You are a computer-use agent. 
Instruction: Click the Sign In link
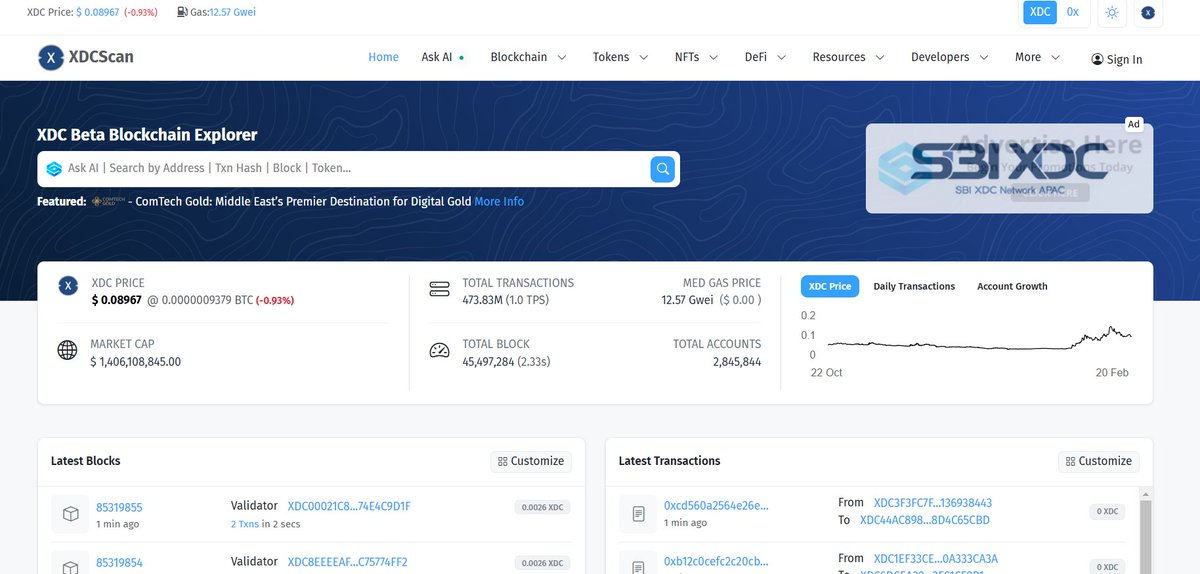coord(1117,60)
